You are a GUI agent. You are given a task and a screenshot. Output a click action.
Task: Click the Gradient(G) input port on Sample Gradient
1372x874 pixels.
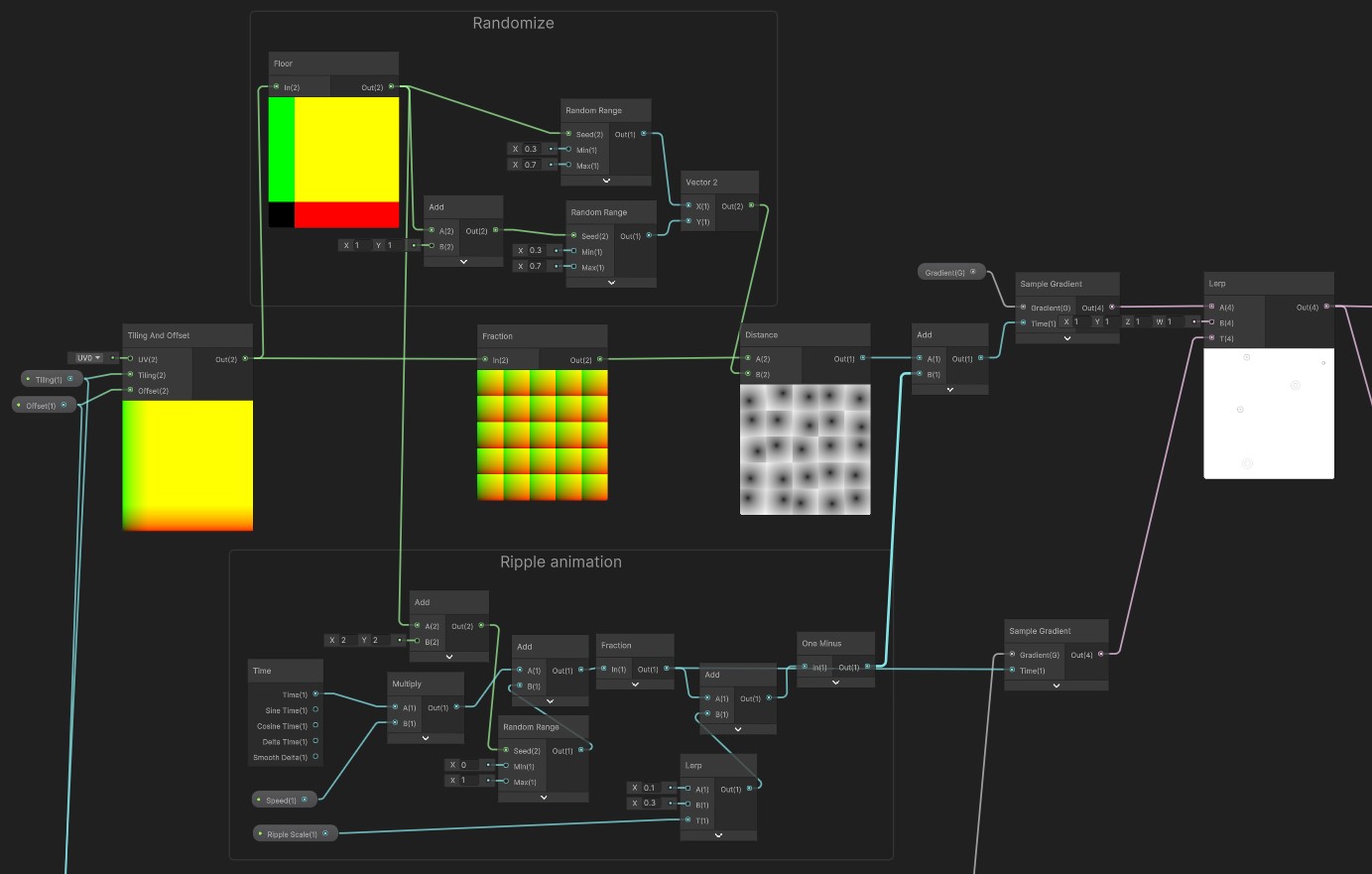pos(1023,308)
